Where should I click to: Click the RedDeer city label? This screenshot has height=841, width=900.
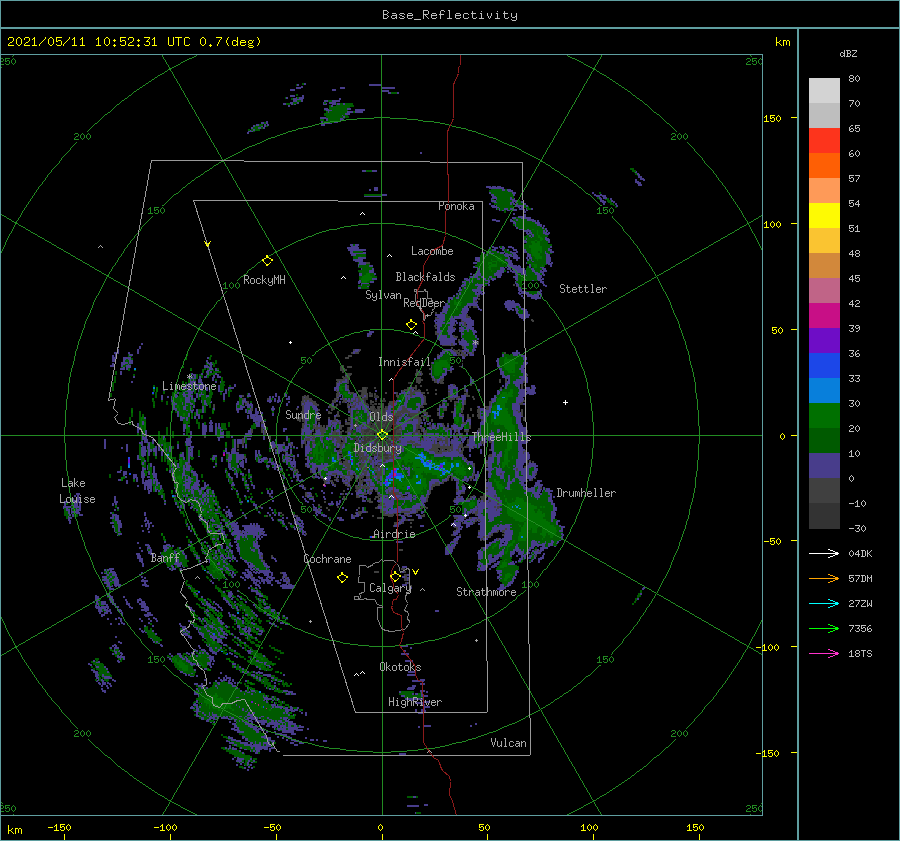coord(424,303)
